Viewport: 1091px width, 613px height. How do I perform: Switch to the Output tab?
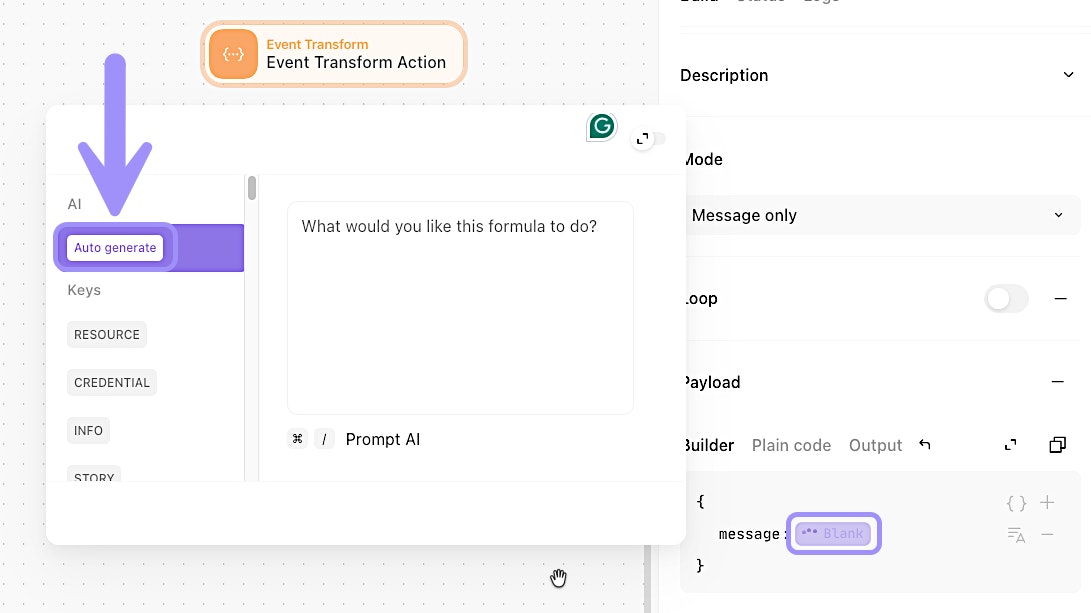[x=875, y=445]
